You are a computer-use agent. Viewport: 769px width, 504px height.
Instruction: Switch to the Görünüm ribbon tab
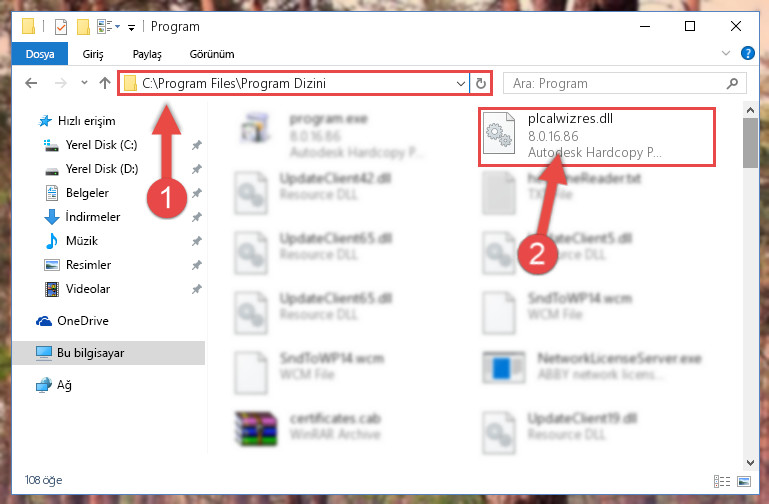click(x=212, y=54)
